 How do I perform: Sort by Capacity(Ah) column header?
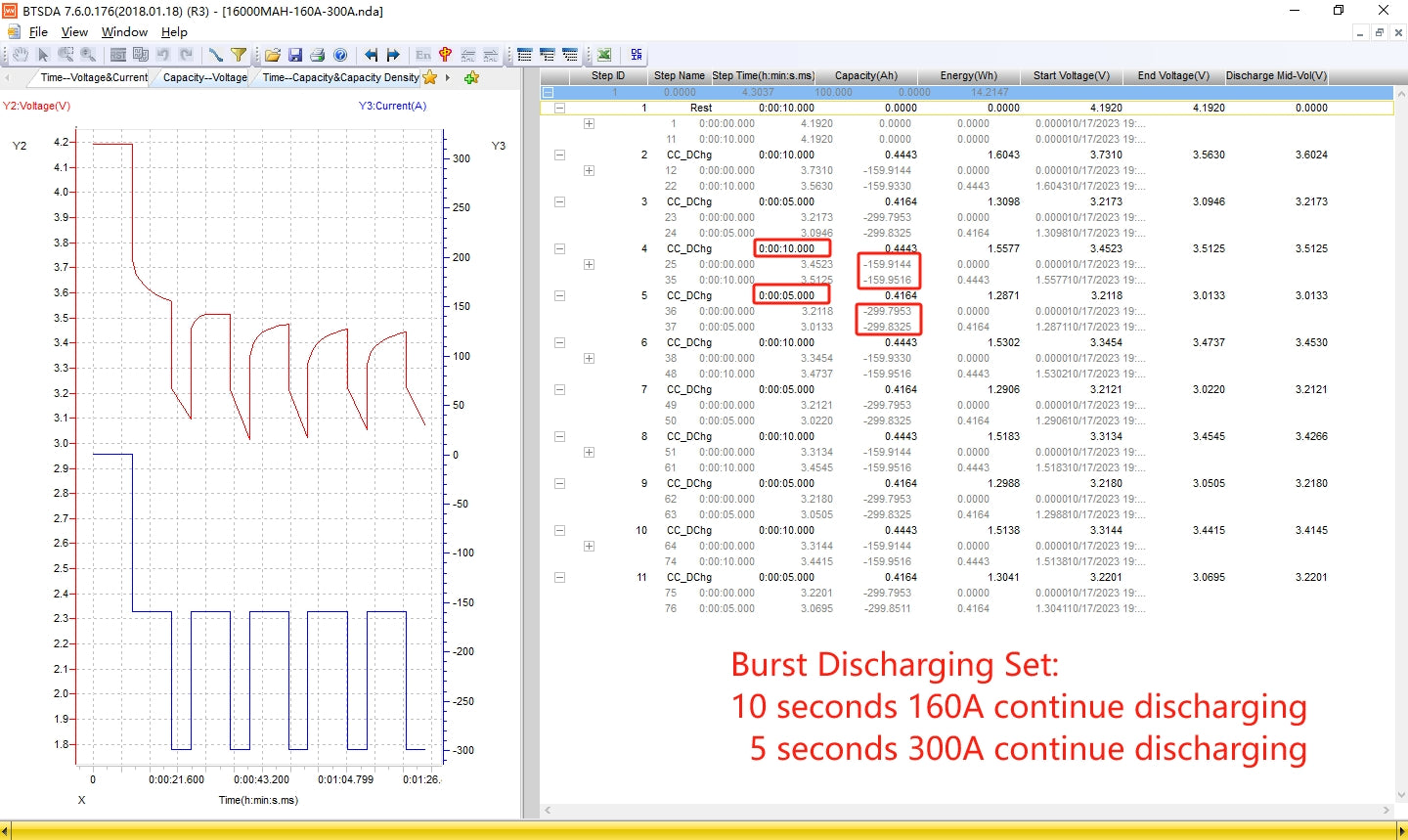point(865,75)
